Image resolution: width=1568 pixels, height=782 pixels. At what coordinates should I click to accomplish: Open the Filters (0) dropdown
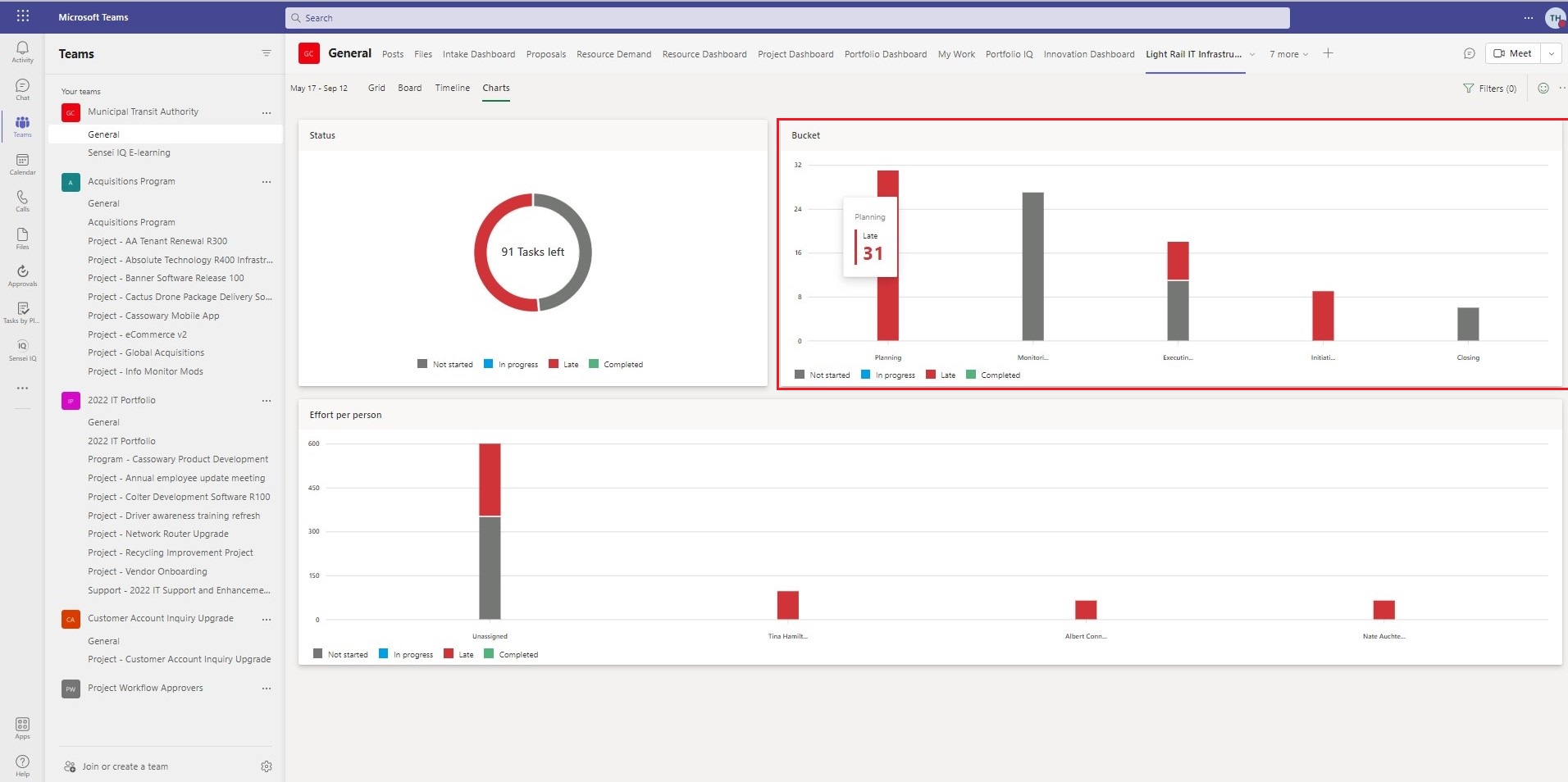1490,89
